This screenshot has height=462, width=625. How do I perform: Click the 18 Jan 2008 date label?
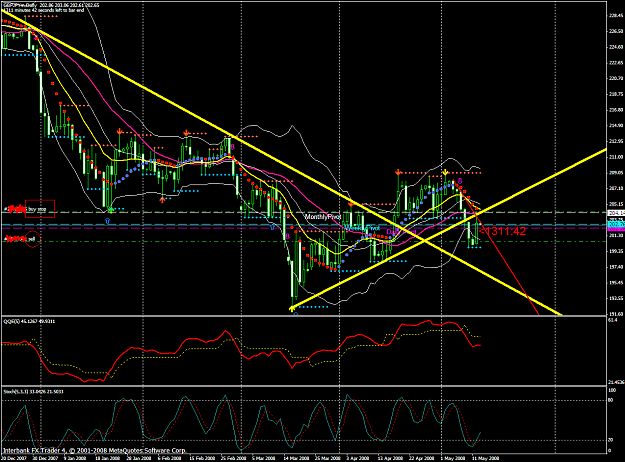pyautogui.click(x=106, y=458)
